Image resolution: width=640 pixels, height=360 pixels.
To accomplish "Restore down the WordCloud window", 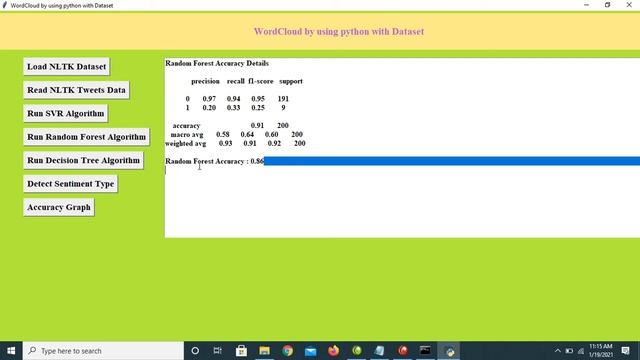I will click(x=607, y=5).
